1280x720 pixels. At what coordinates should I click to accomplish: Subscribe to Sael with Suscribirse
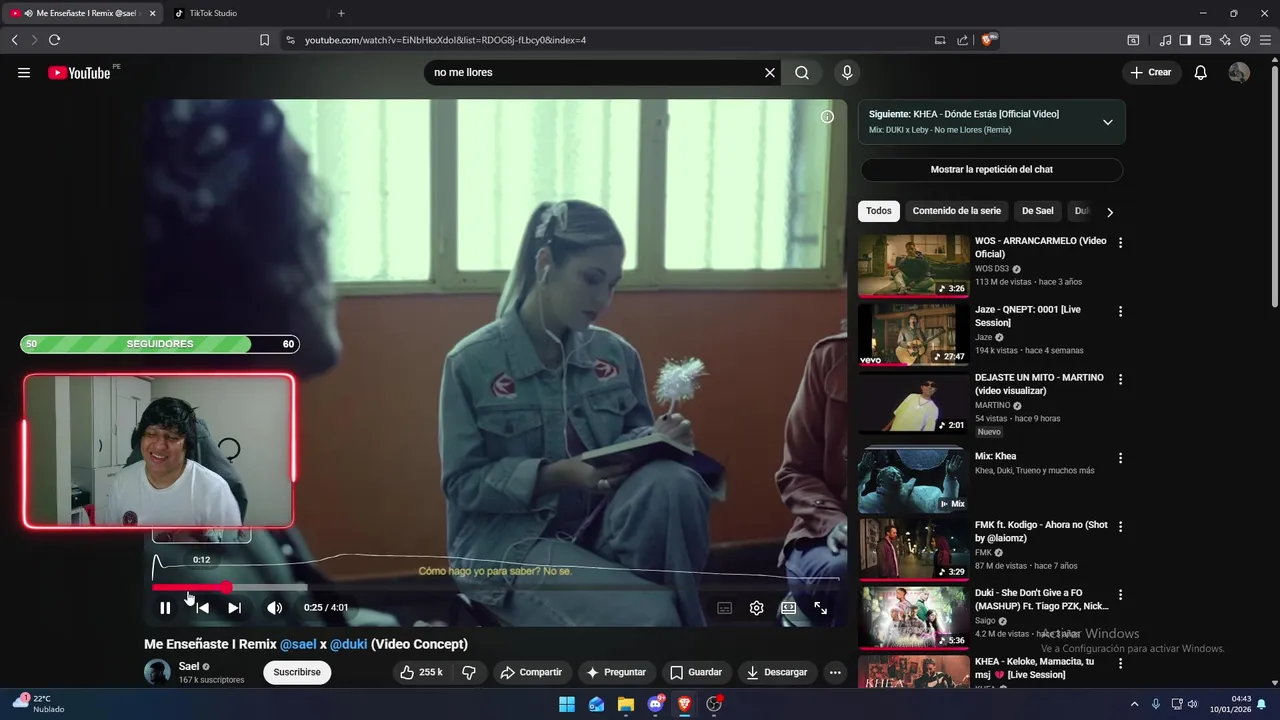click(x=297, y=672)
